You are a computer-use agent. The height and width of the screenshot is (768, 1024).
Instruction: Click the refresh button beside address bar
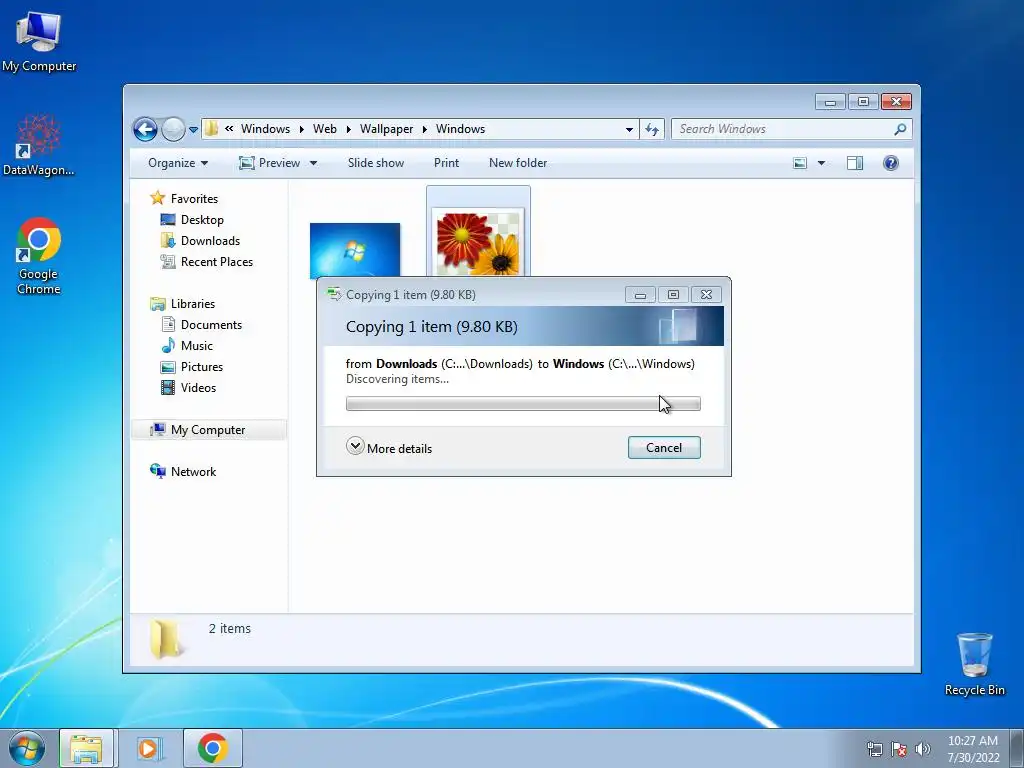pos(652,129)
